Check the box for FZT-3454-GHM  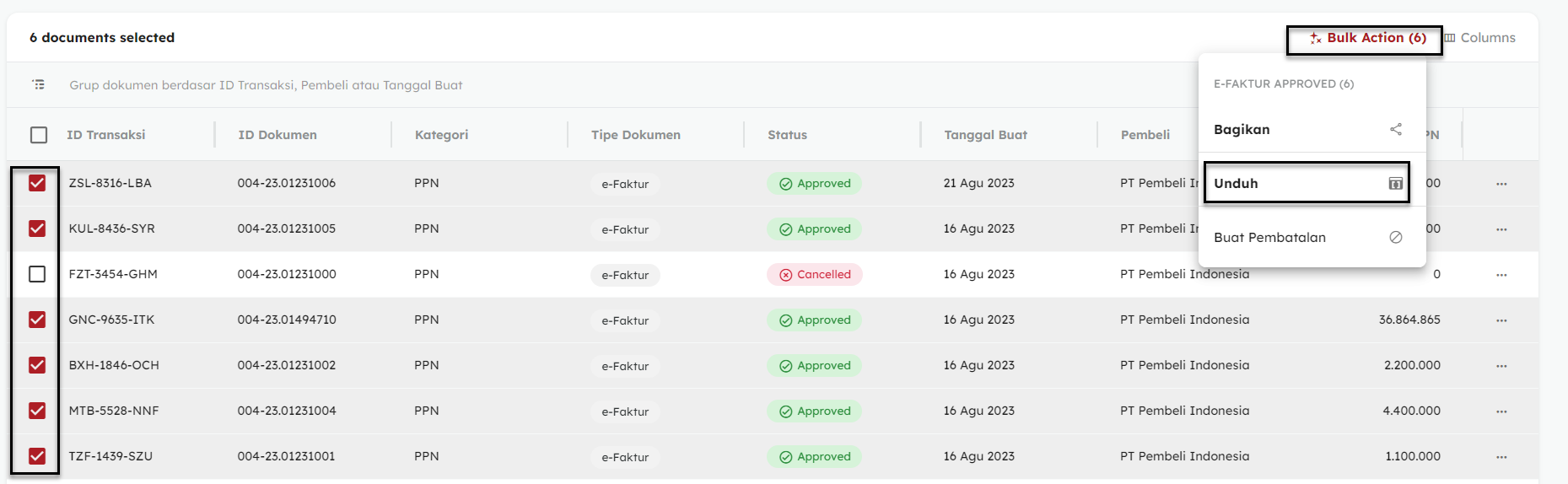point(37,274)
